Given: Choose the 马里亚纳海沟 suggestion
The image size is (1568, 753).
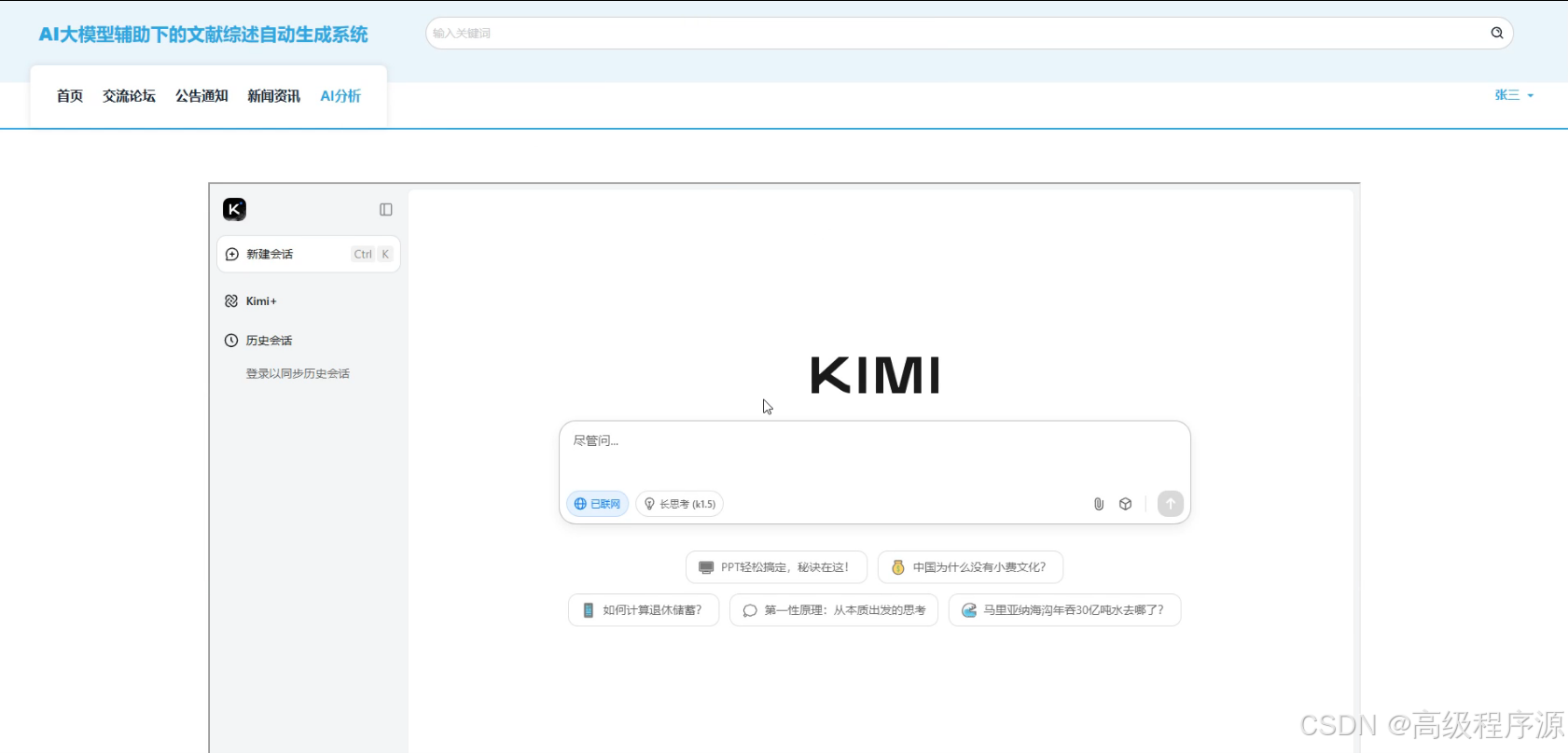Looking at the screenshot, I should 1064,610.
